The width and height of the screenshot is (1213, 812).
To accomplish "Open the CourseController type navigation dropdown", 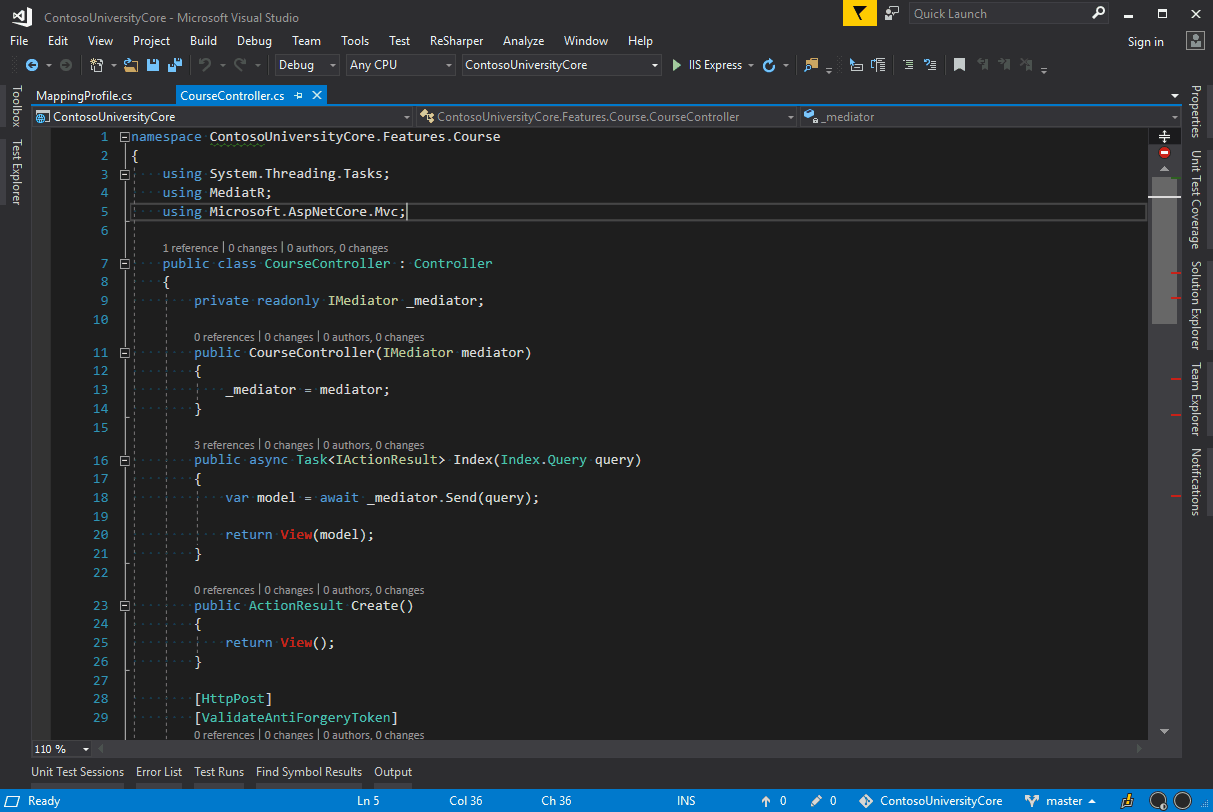I will coord(607,117).
